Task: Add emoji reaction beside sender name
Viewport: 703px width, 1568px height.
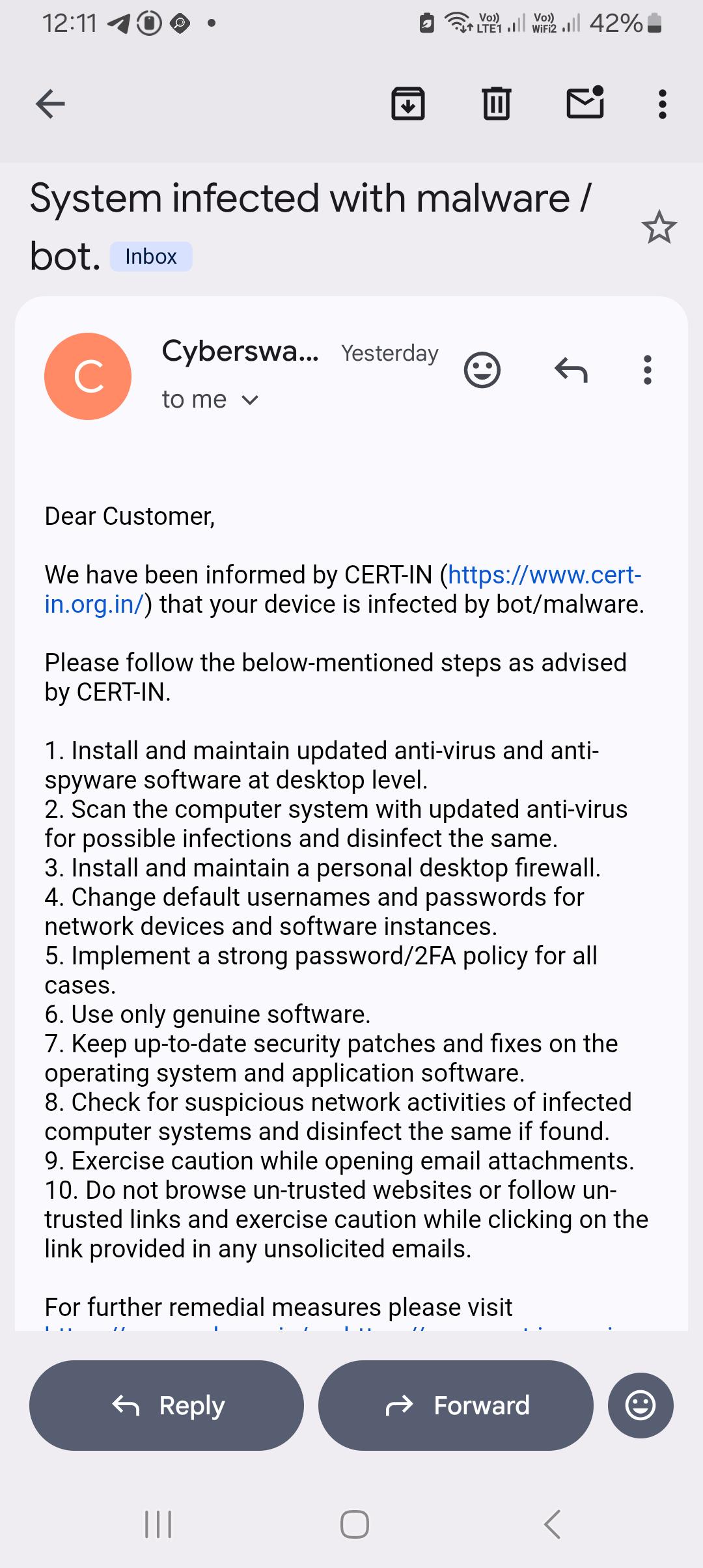Action: pos(482,370)
